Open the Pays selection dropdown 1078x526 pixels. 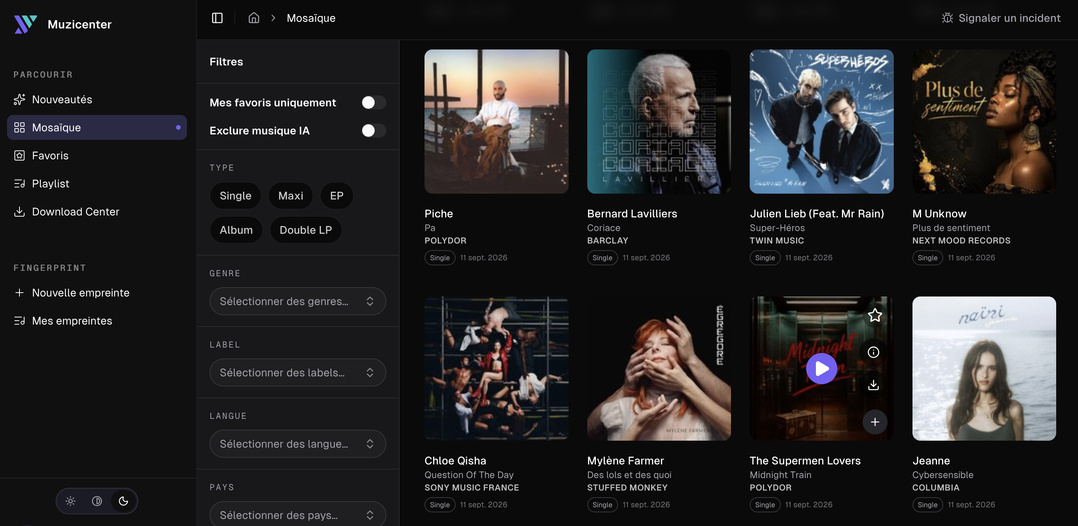298,515
